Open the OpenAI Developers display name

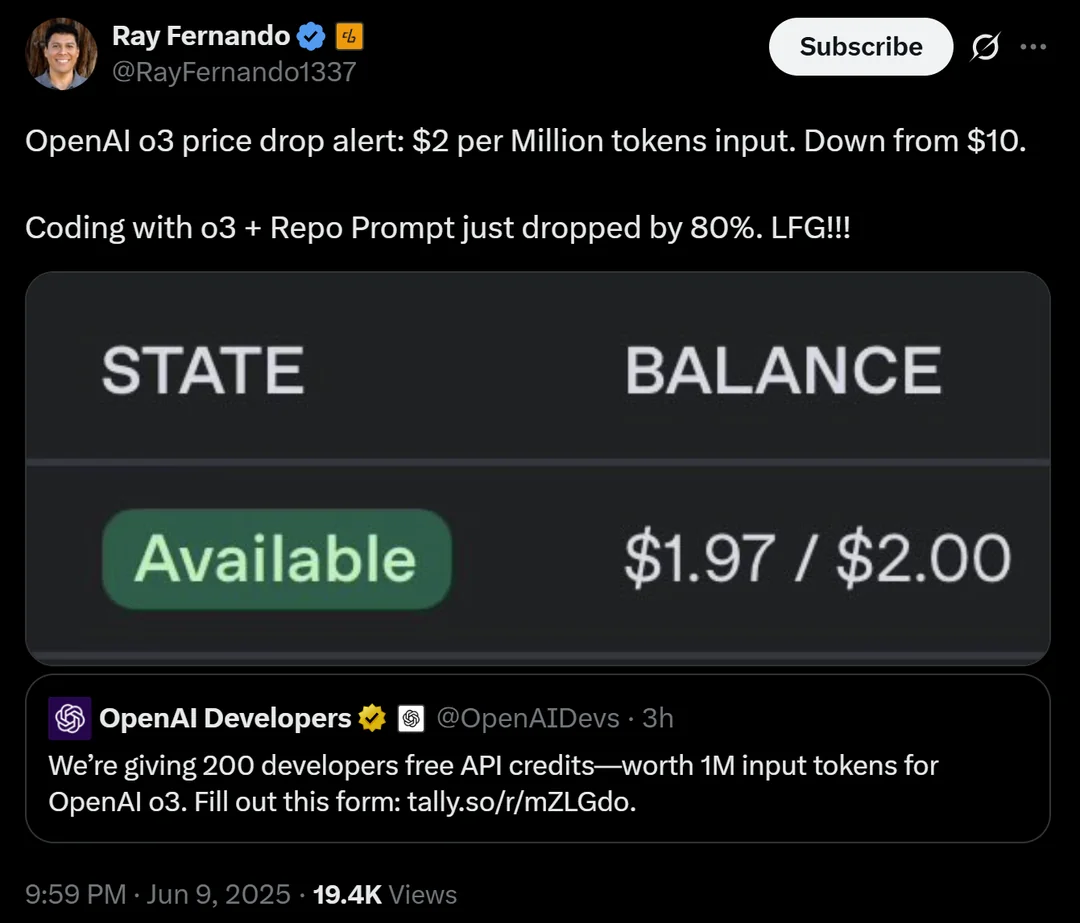225,718
